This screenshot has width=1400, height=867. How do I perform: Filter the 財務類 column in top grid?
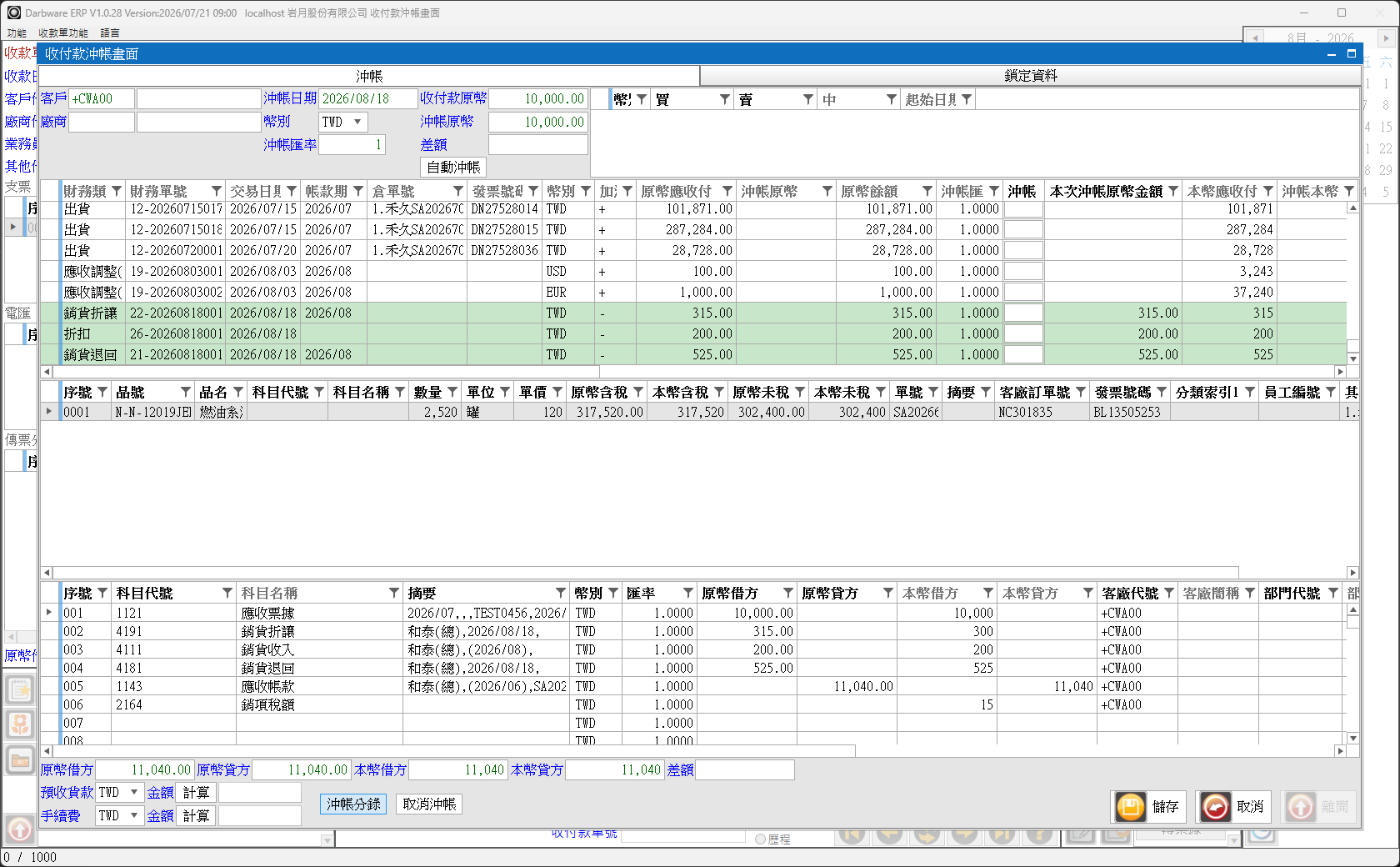[x=117, y=192]
